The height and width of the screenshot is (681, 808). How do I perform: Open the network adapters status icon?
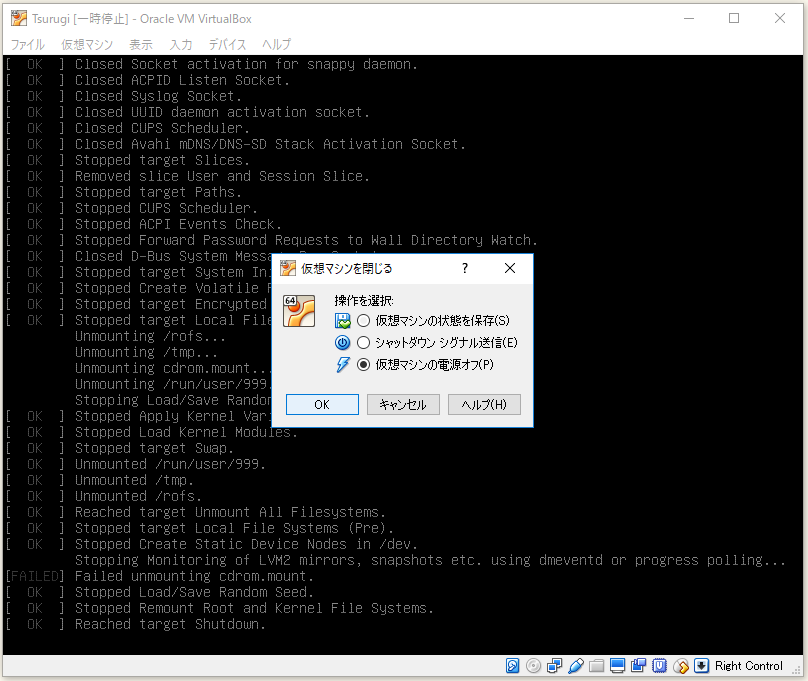[x=554, y=666]
